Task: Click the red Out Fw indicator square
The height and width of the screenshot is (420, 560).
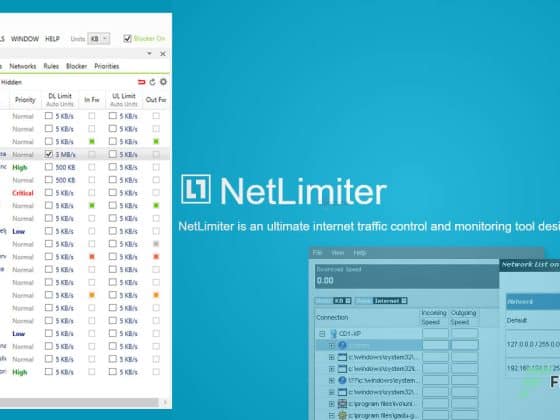Action: click(156, 257)
